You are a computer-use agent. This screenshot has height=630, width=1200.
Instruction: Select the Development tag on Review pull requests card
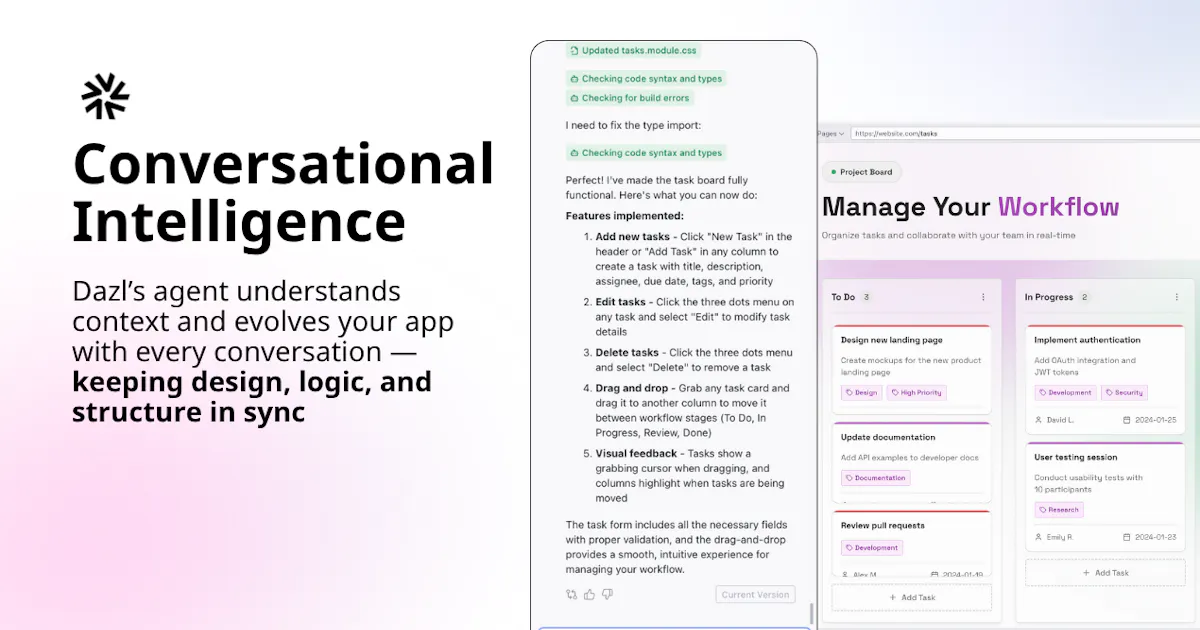[872, 548]
